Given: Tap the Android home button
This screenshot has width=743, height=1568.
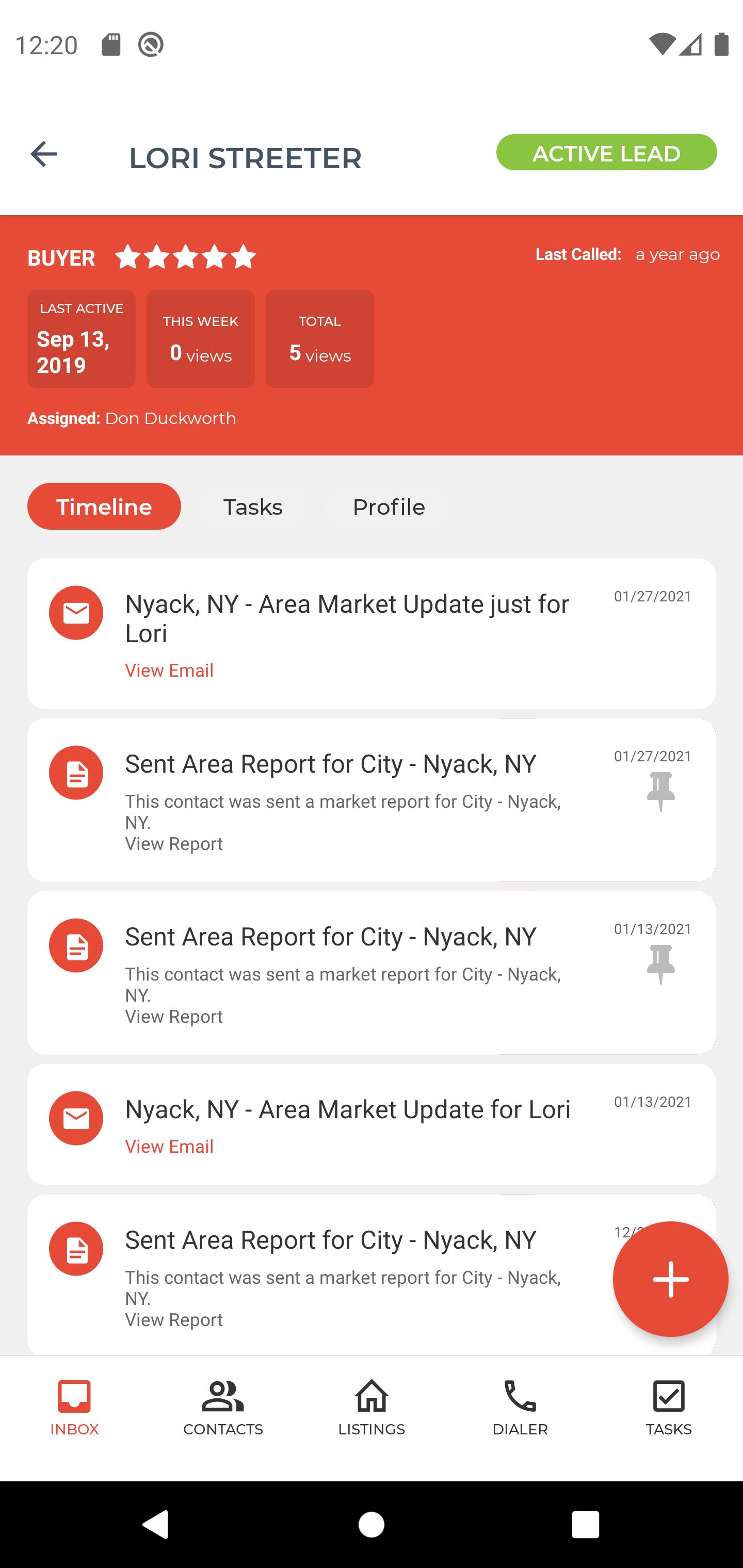Looking at the screenshot, I should tap(372, 1525).
